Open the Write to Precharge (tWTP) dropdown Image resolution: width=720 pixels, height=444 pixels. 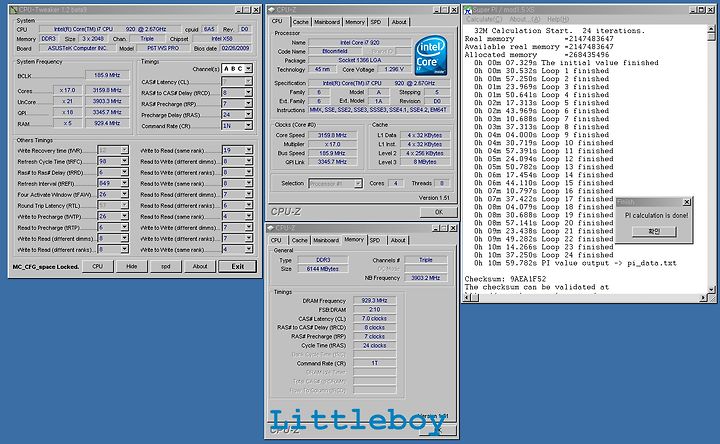pyautogui.click(x=124, y=216)
